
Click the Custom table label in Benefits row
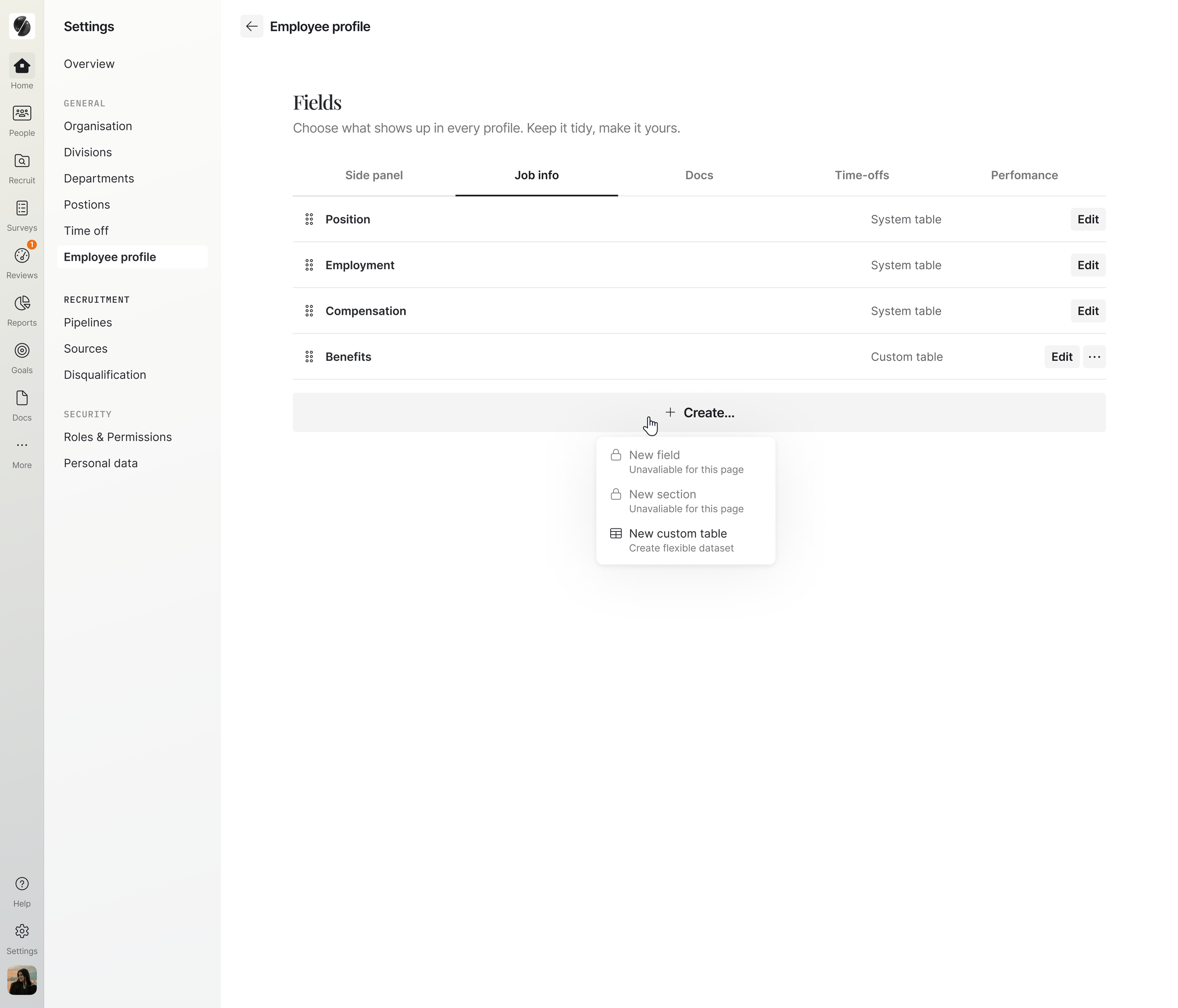[x=907, y=357]
